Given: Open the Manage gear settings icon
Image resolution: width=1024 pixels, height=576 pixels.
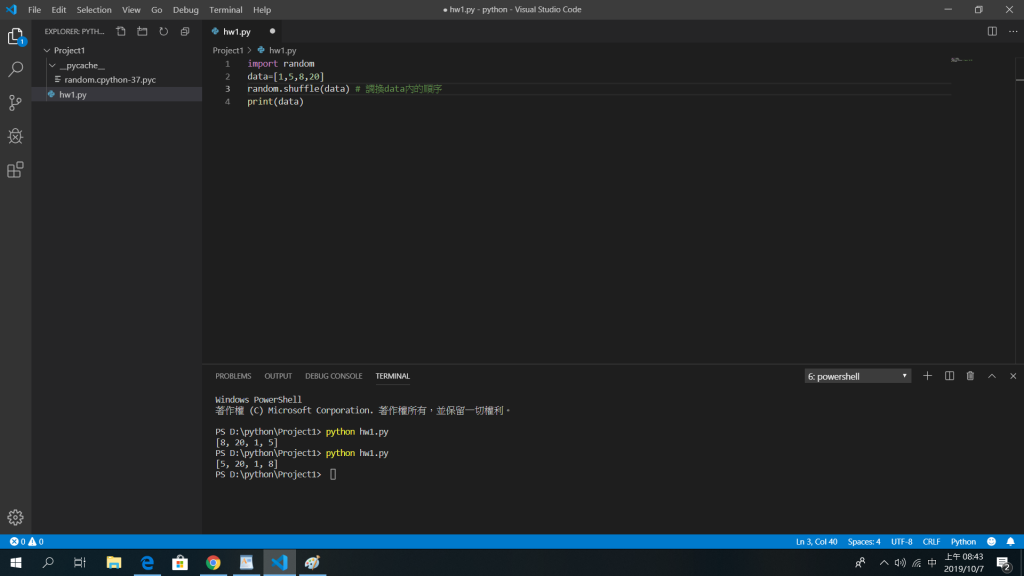Looking at the screenshot, I should tap(16, 517).
